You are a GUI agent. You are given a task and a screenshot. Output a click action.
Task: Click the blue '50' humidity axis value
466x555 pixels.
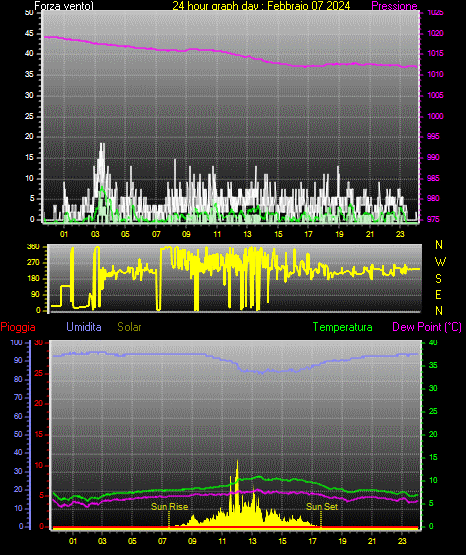[x=18, y=434]
